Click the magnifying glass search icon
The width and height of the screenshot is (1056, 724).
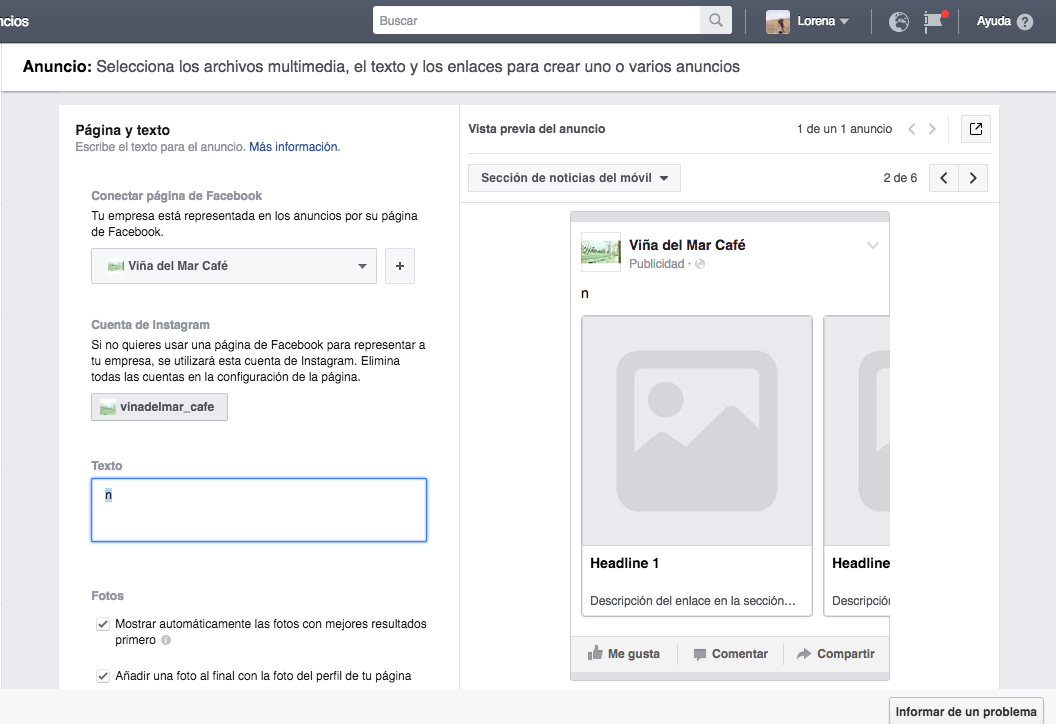pos(716,20)
